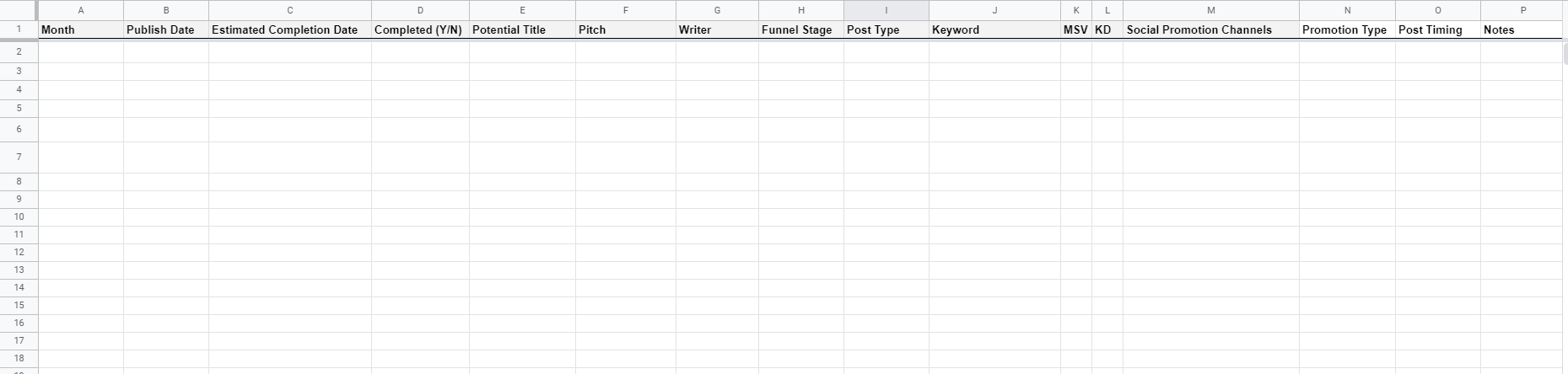Click column M letter header
This screenshot has width=1568, height=374.
1210,10
